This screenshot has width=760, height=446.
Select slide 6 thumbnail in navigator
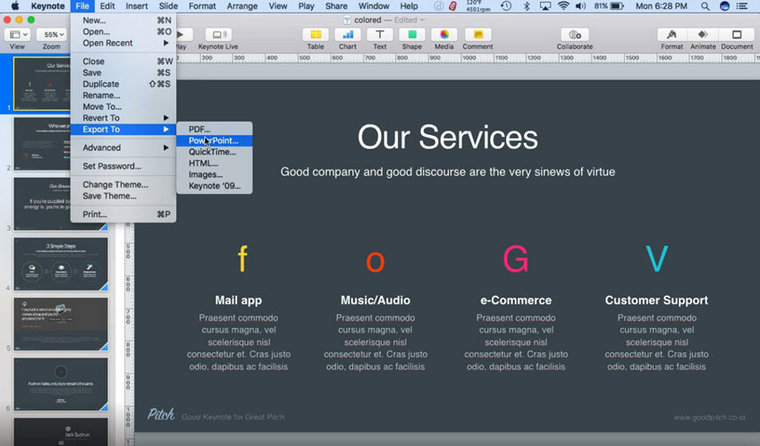tap(61, 384)
